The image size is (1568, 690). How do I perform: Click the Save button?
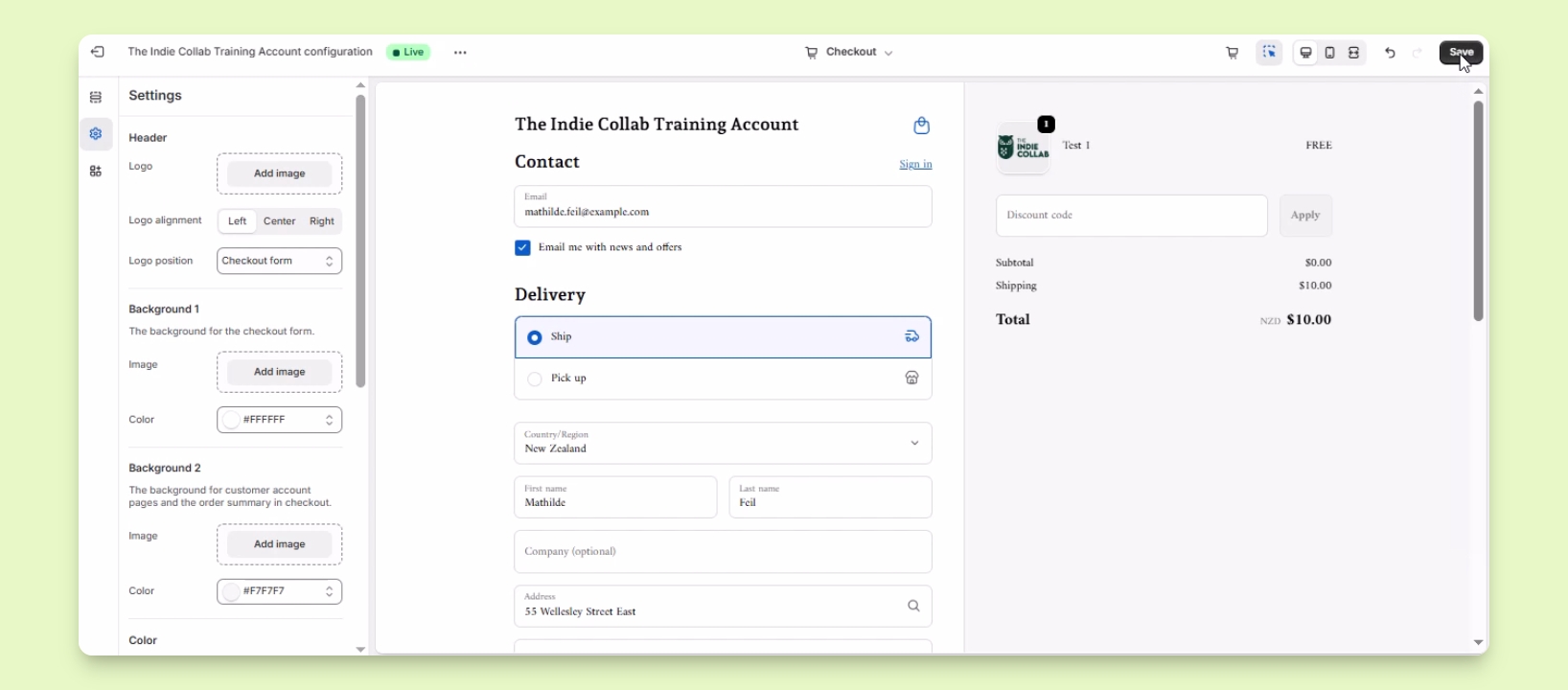tap(1461, 53)
